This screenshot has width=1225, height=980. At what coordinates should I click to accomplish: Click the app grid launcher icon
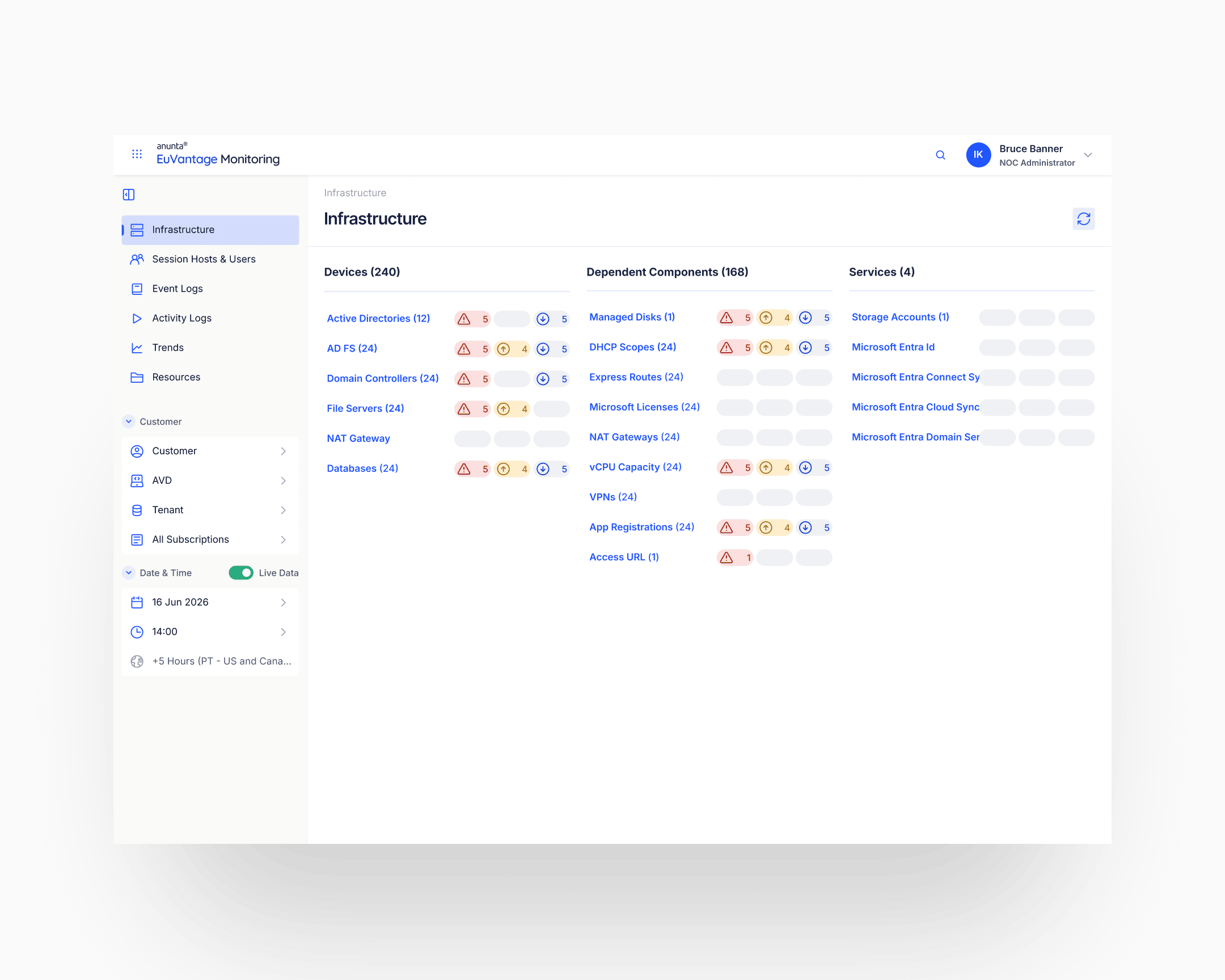137,154
